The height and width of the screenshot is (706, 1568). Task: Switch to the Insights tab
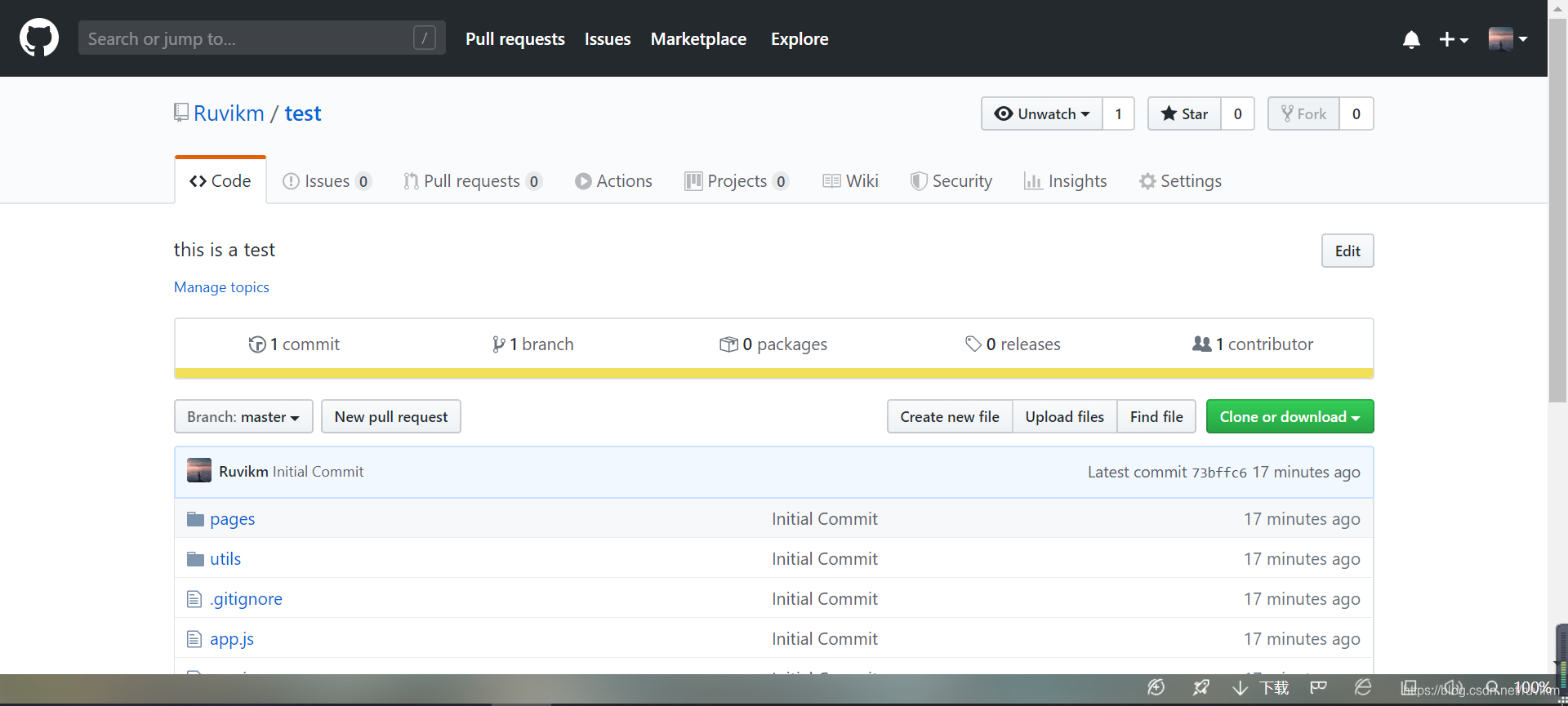point(1066,181)
